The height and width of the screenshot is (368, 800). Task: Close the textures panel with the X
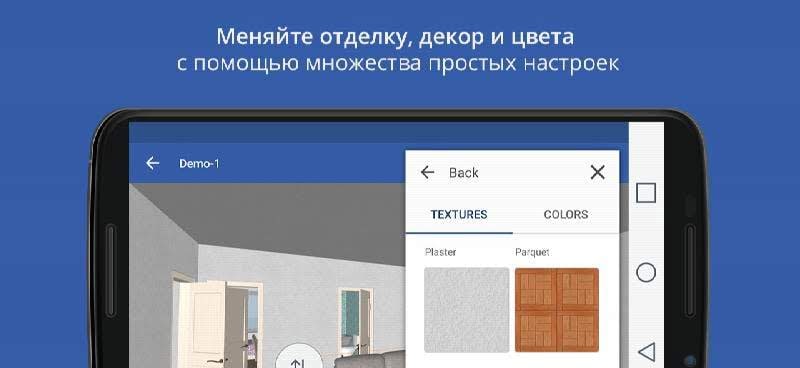(x=597, y=173)
